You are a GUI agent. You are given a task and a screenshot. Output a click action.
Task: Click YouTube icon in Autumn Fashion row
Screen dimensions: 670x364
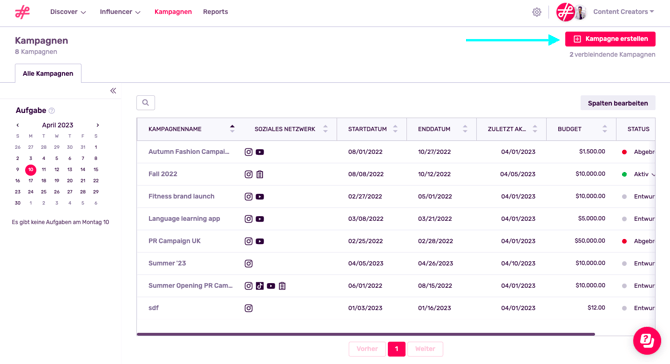pyautogui.click(x=260, y=152)
